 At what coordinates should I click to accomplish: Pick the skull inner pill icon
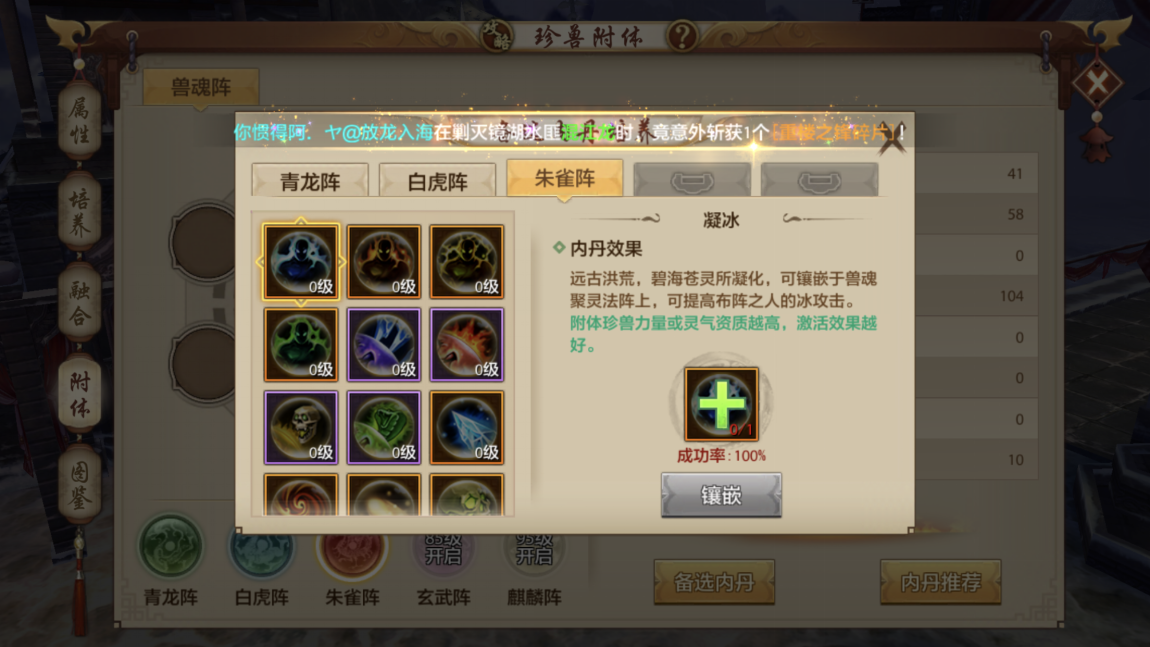coord(301,428)
